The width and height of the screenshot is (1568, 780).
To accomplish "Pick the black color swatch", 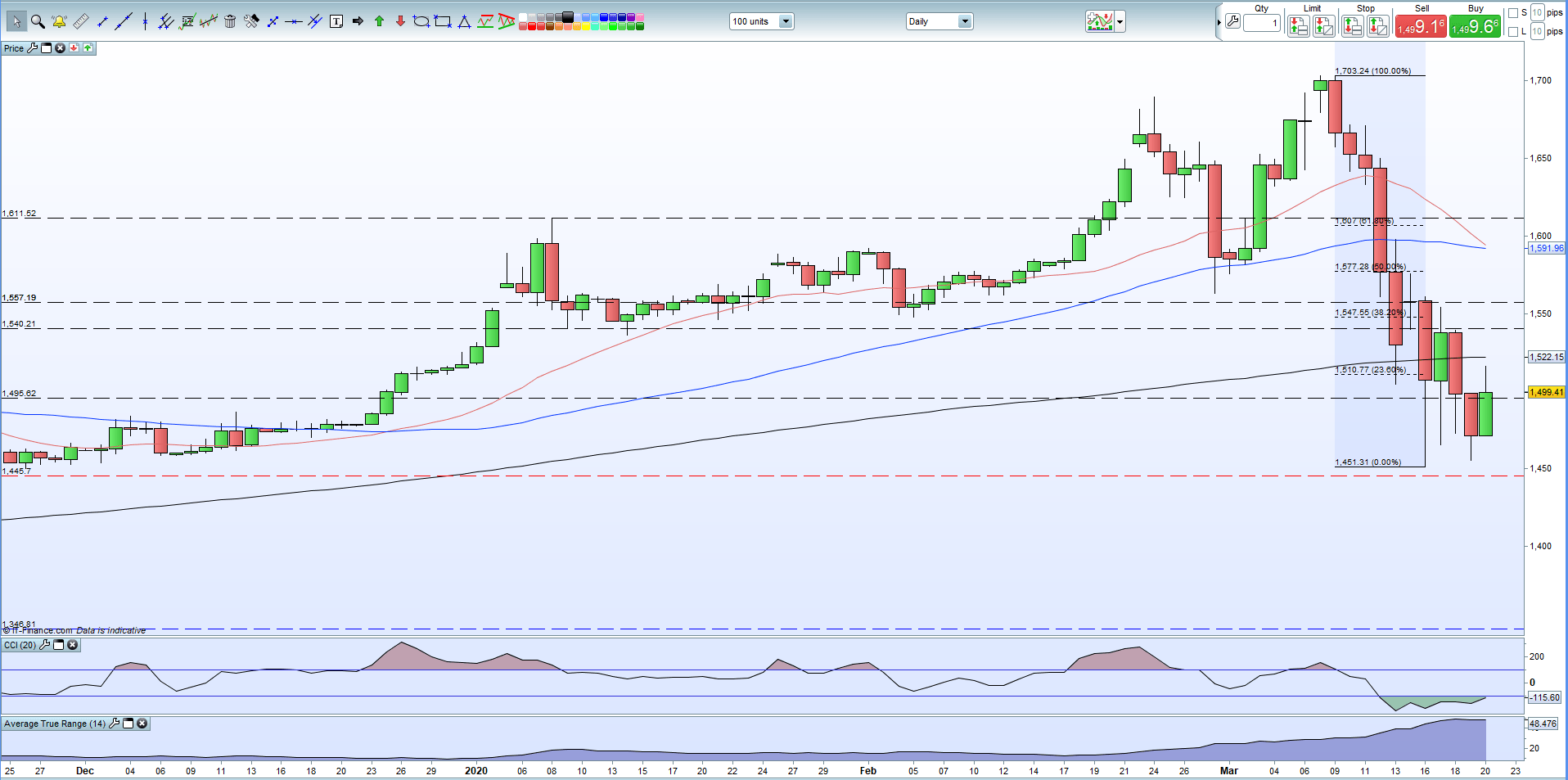I will coord(567,16).
